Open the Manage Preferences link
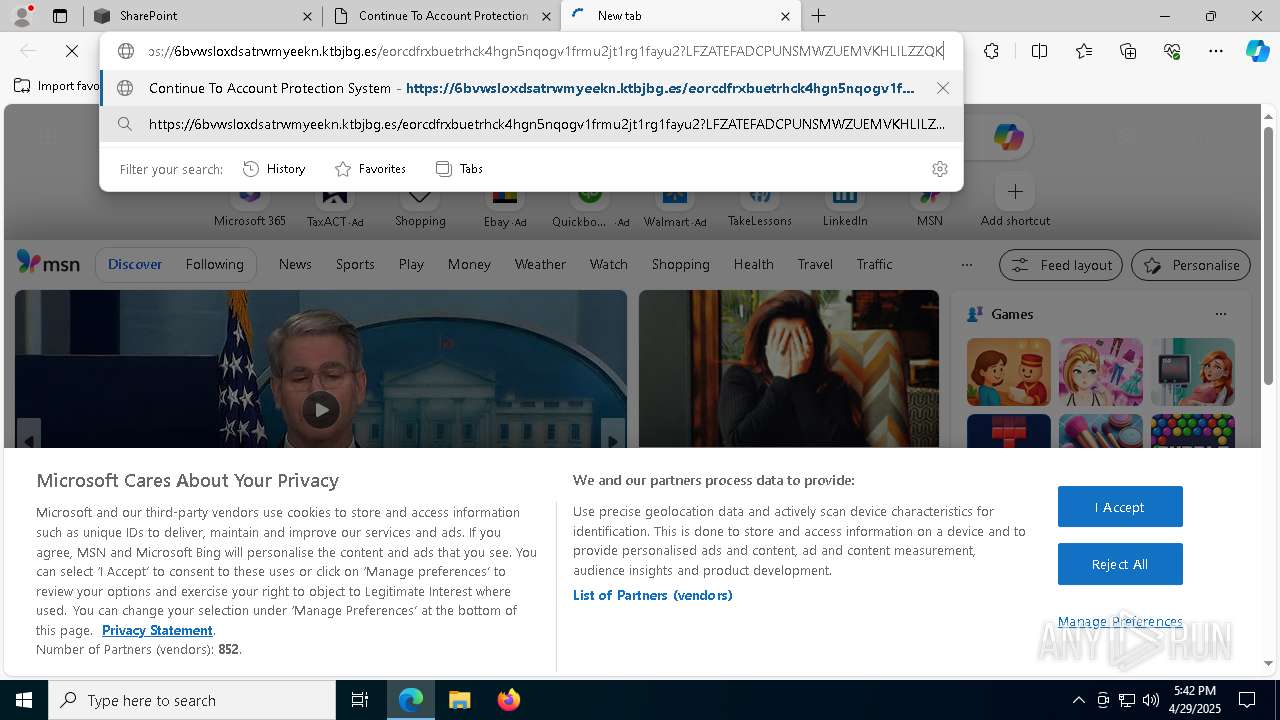This screenshot has width=1280, height=720. [1120, 621]
